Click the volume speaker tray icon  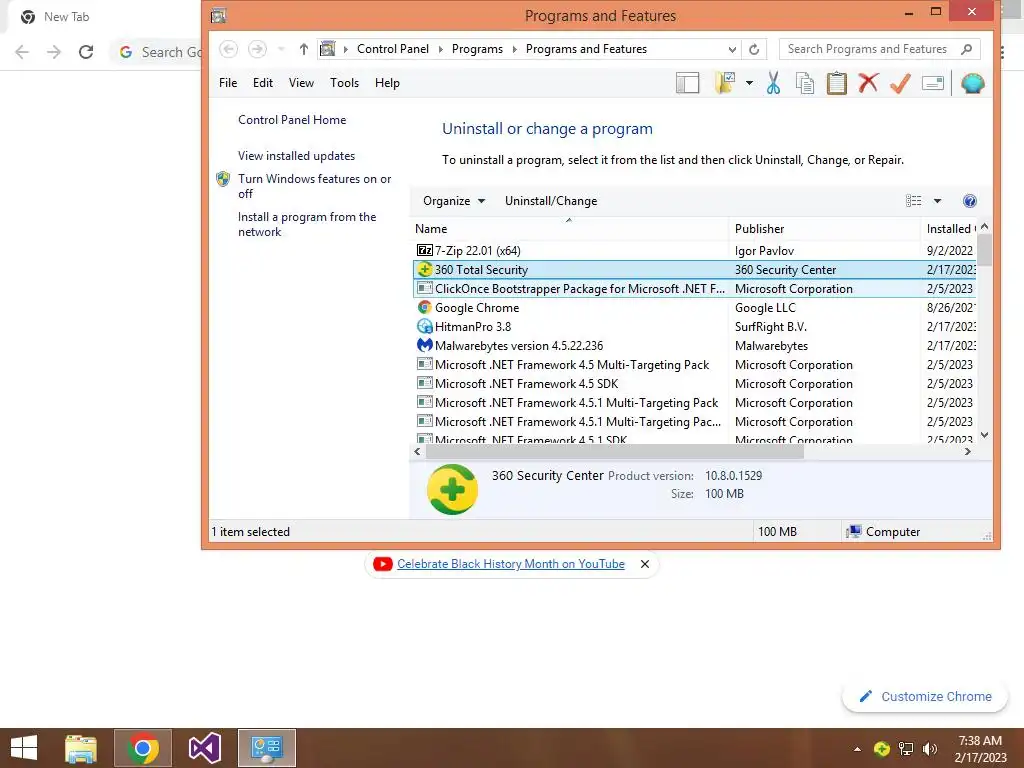(x=929, y=748)
